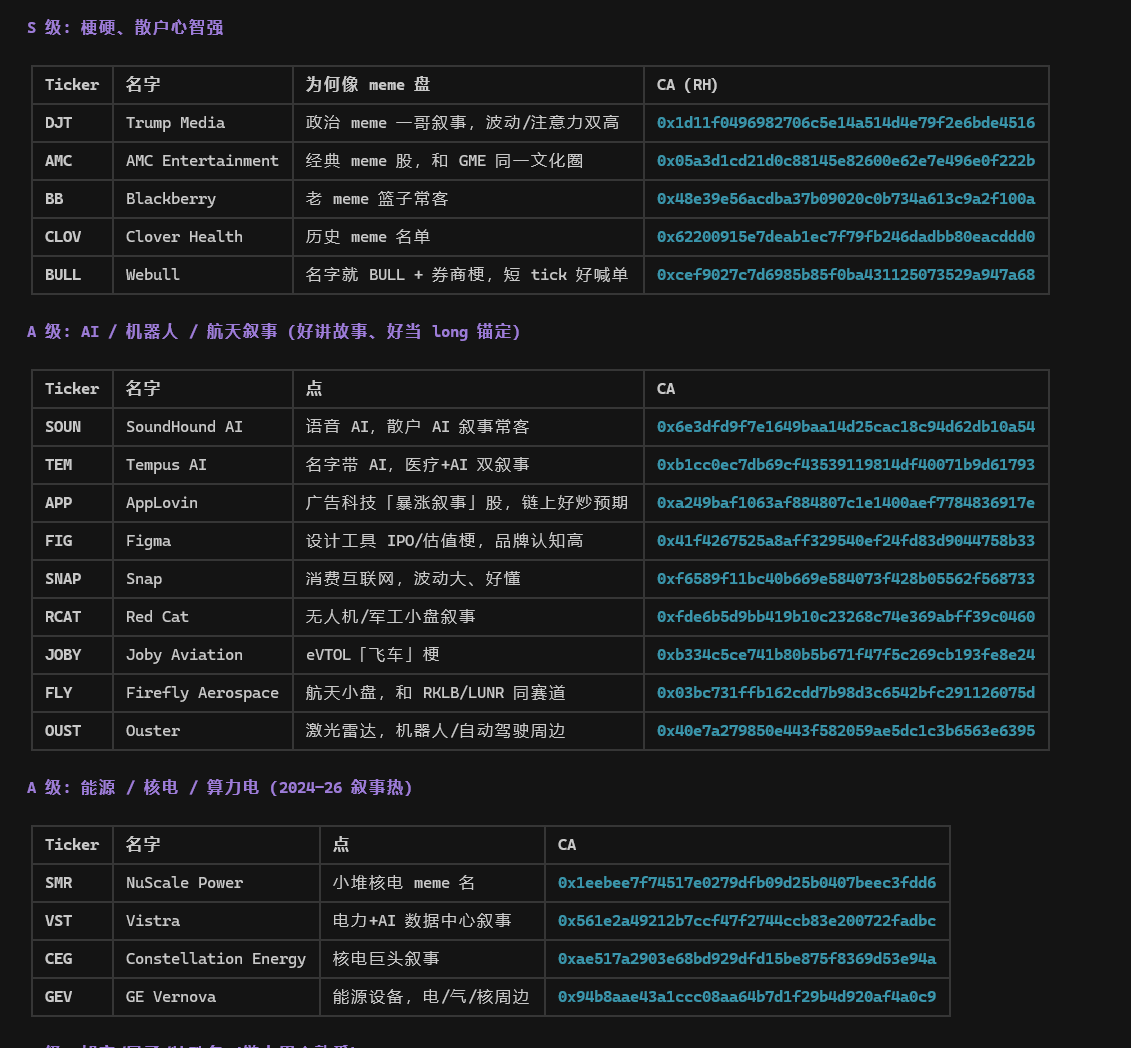Click the 'Snap' name cell
Viewport: 1131px width, 1048px height.
[x=203, y=579]
